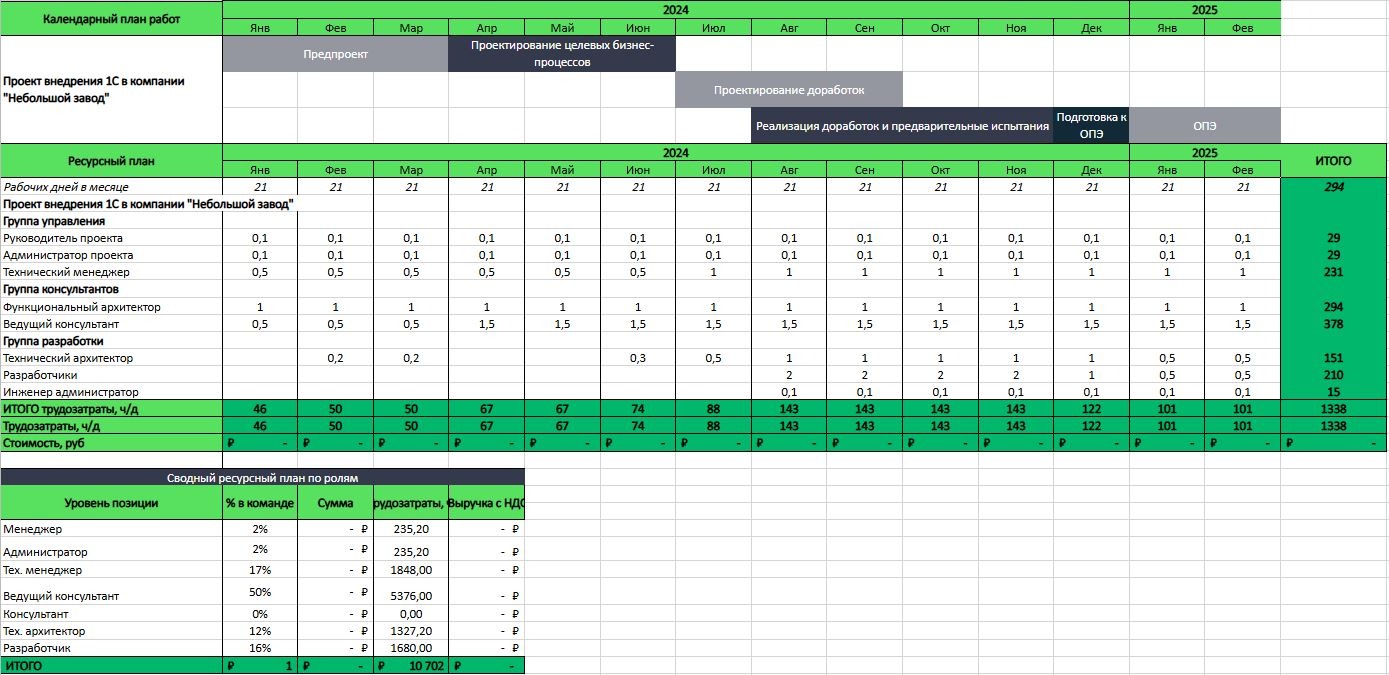1389x675 pixels.
Task: Click the Технический архитектор total cell 151
Action: point(1333,358)
